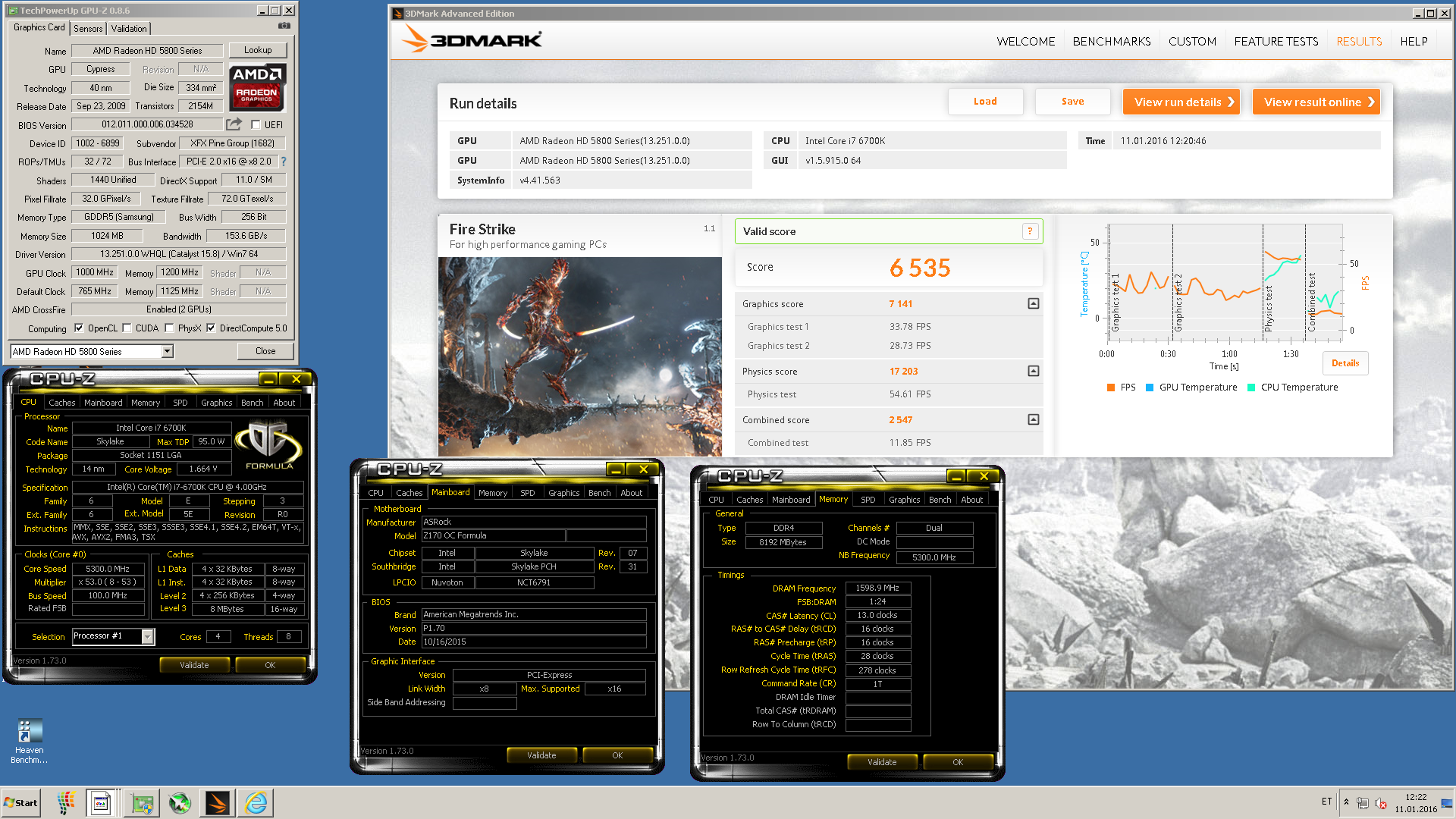This screenshot has height=819, width=1456.
Task: Click the bus interface question mark in GPU-Z
Action: tap(284, 162)
